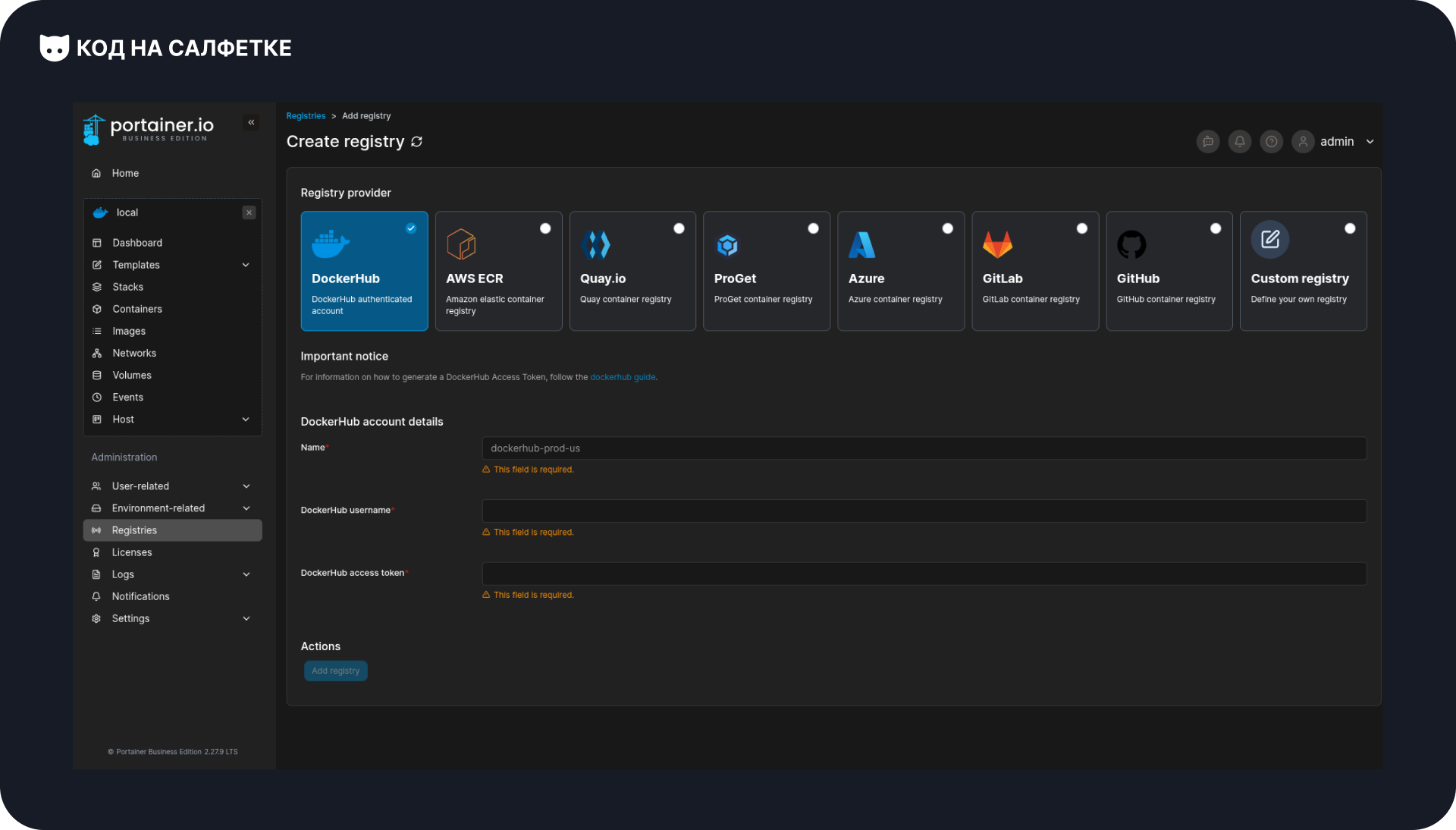
Task: Click the refresh icon next to Create registry
Action: [x=416, y=142]
